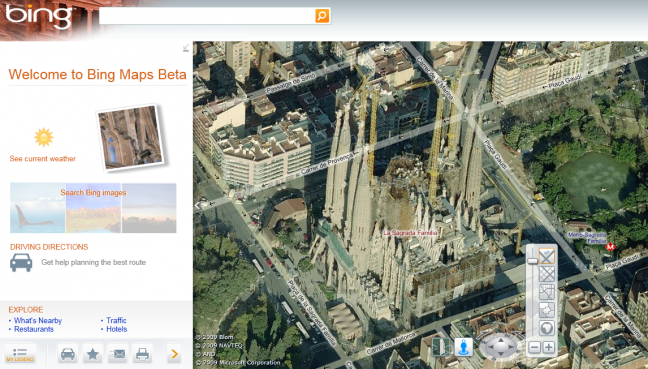Click the La Sagrada Familia map label

410,233
